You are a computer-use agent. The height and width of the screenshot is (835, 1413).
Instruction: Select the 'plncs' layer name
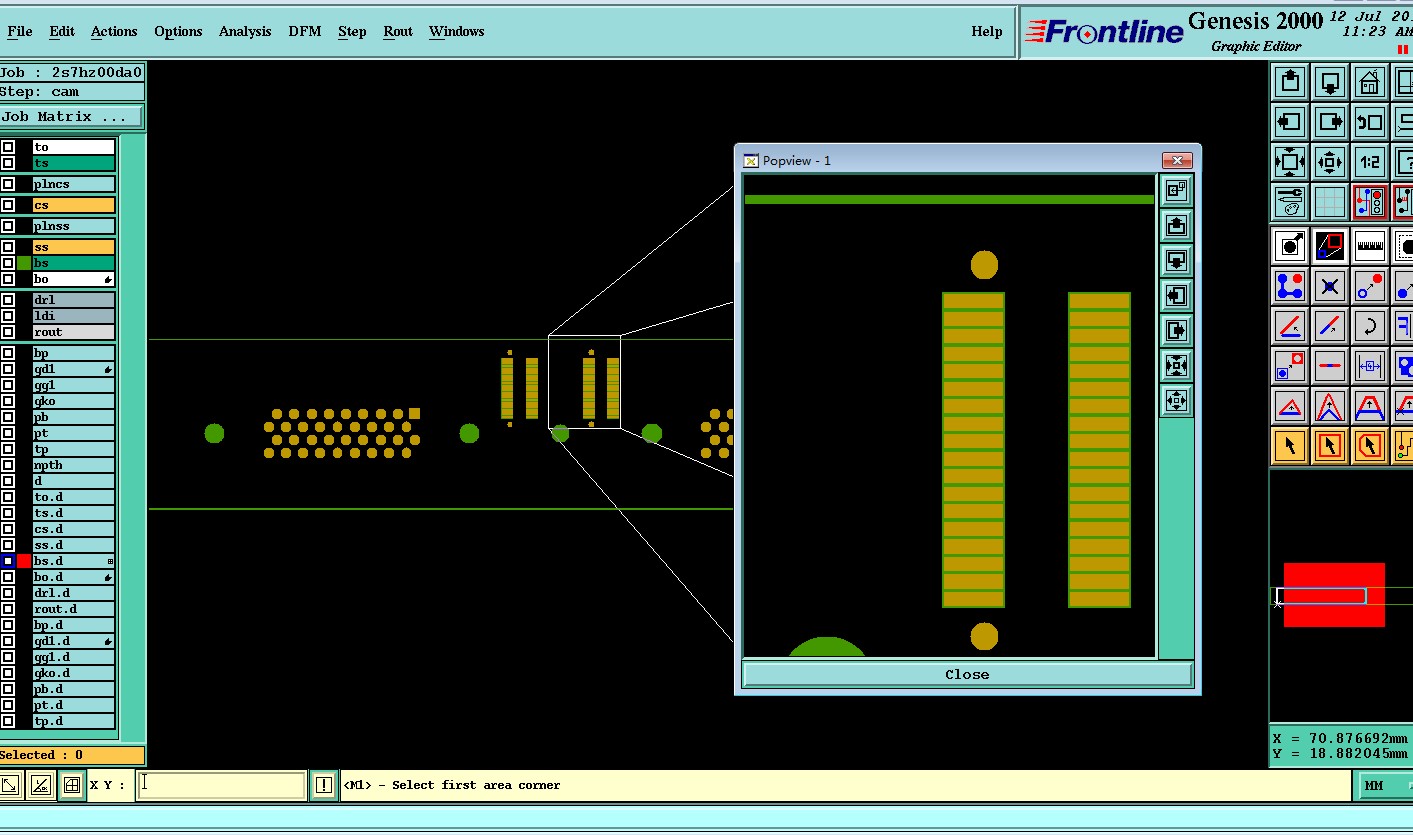73,184
